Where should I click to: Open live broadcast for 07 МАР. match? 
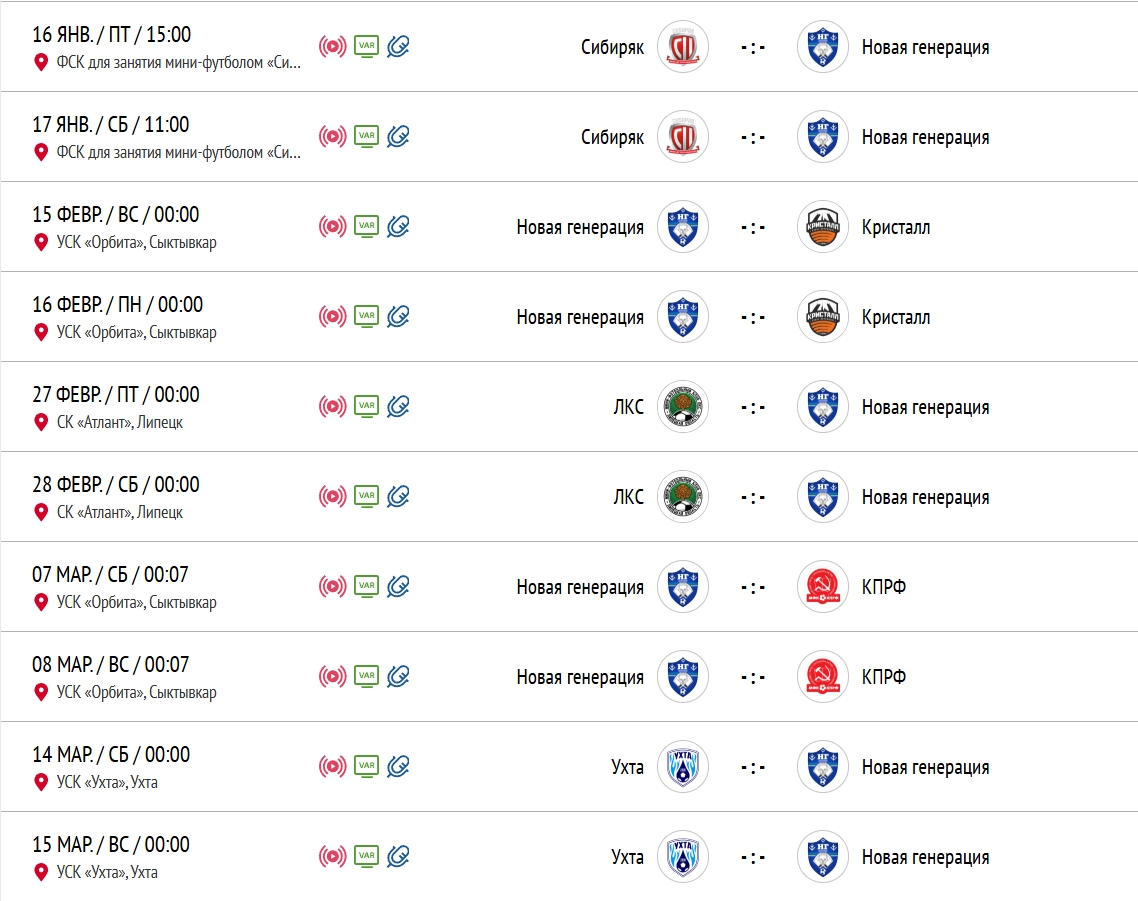pyautogui.click(x=333, y=586)
